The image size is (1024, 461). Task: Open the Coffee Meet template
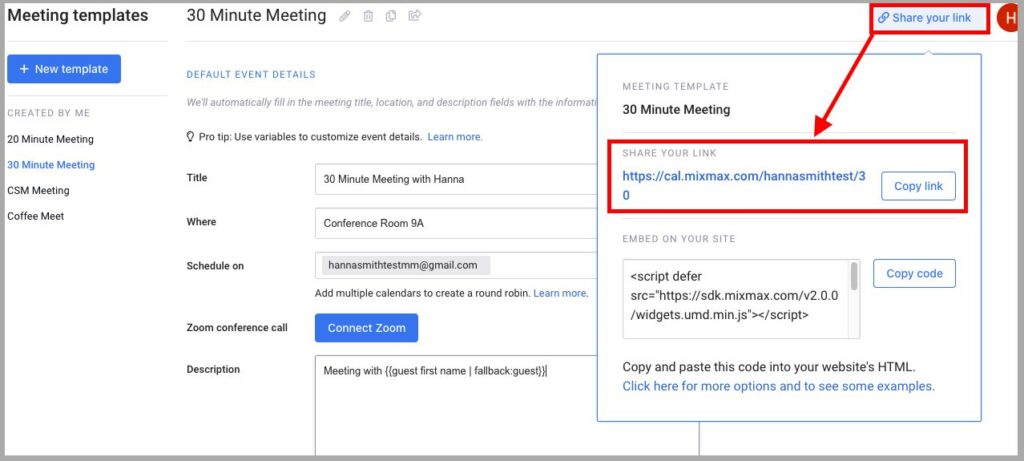pos(35,215)
